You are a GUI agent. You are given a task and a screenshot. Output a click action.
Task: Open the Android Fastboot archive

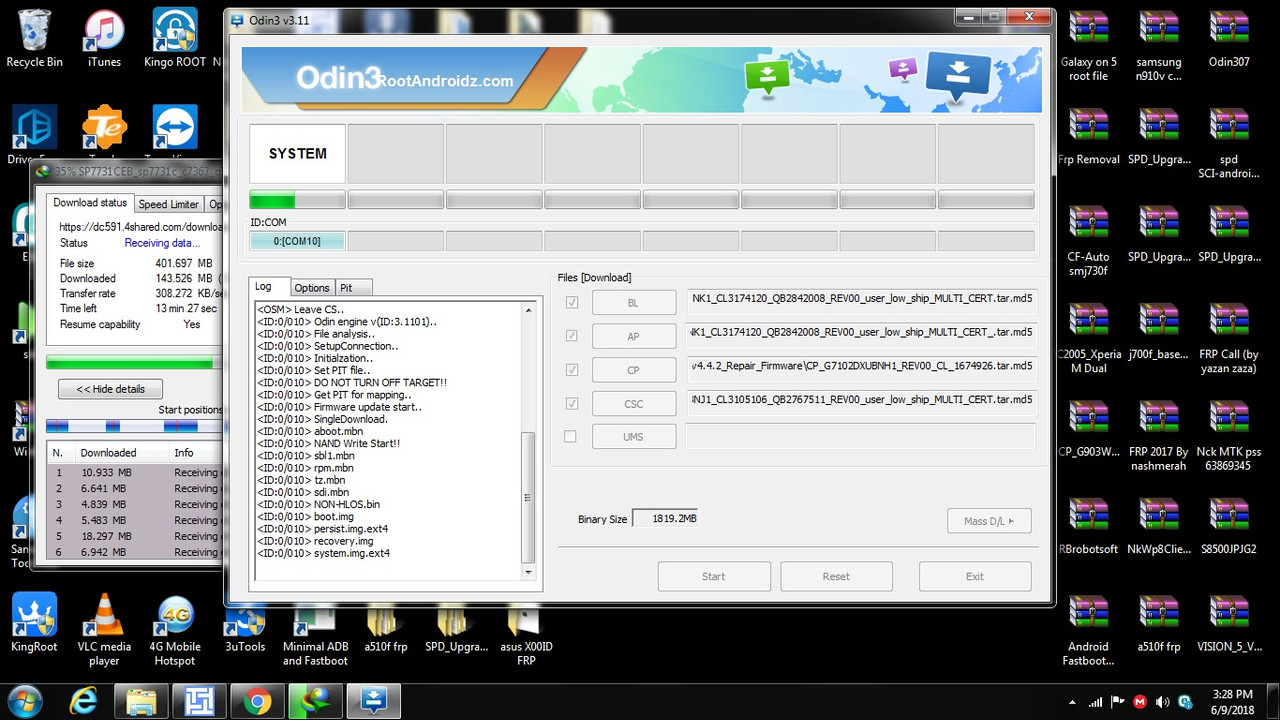tap(1088, 632)
